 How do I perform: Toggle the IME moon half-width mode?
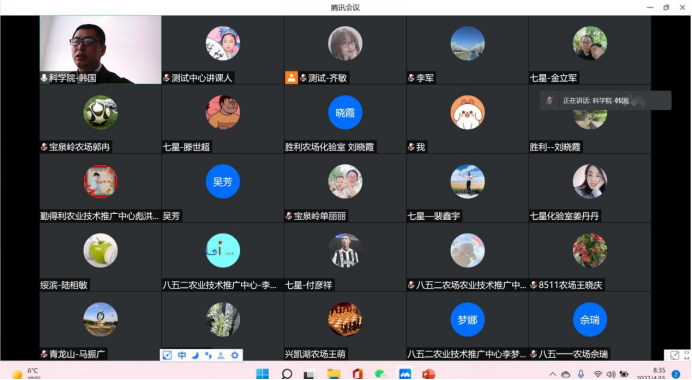click(x=195, y=355)
